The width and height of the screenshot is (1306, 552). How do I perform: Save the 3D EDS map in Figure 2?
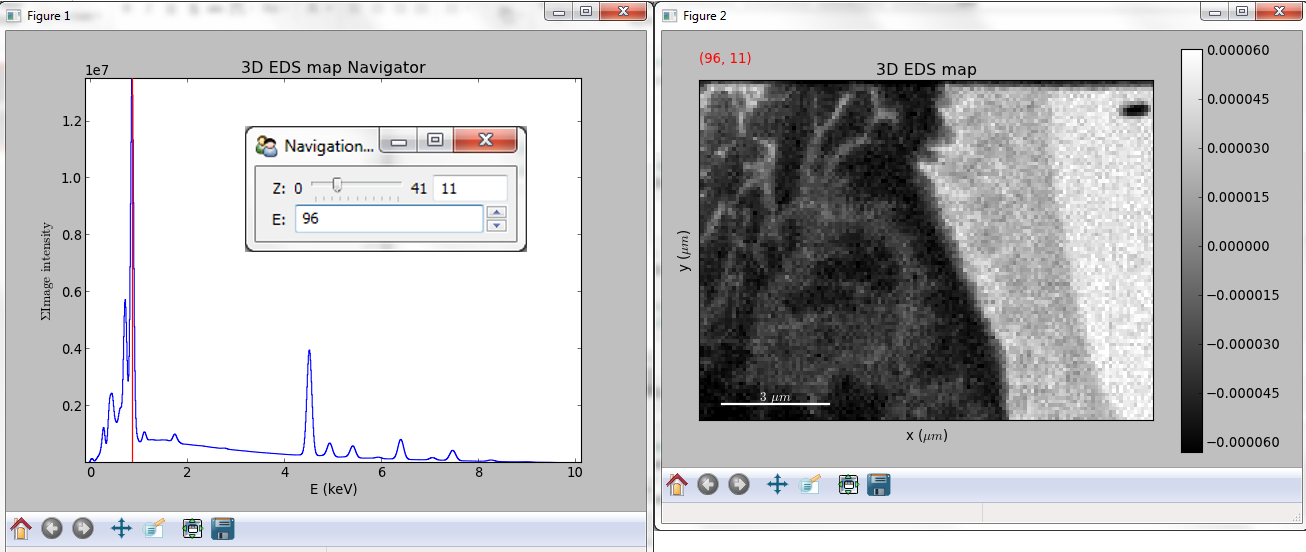click(879, 485)
